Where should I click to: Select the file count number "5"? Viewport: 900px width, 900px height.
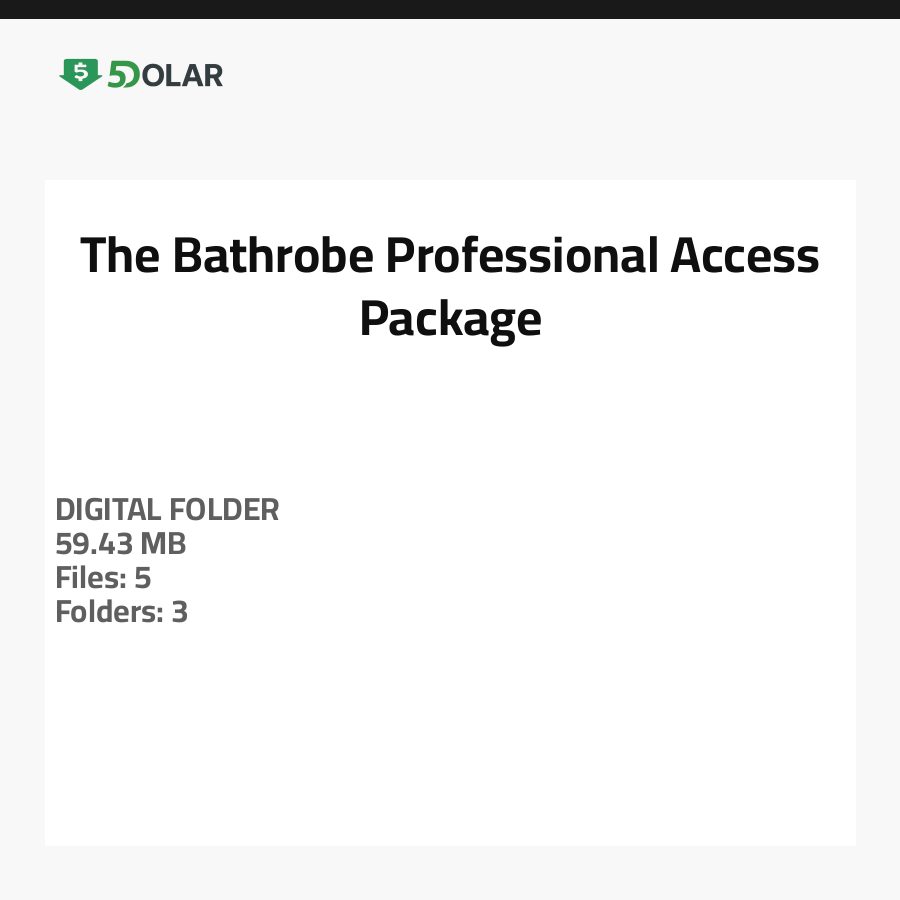[142, 578]
